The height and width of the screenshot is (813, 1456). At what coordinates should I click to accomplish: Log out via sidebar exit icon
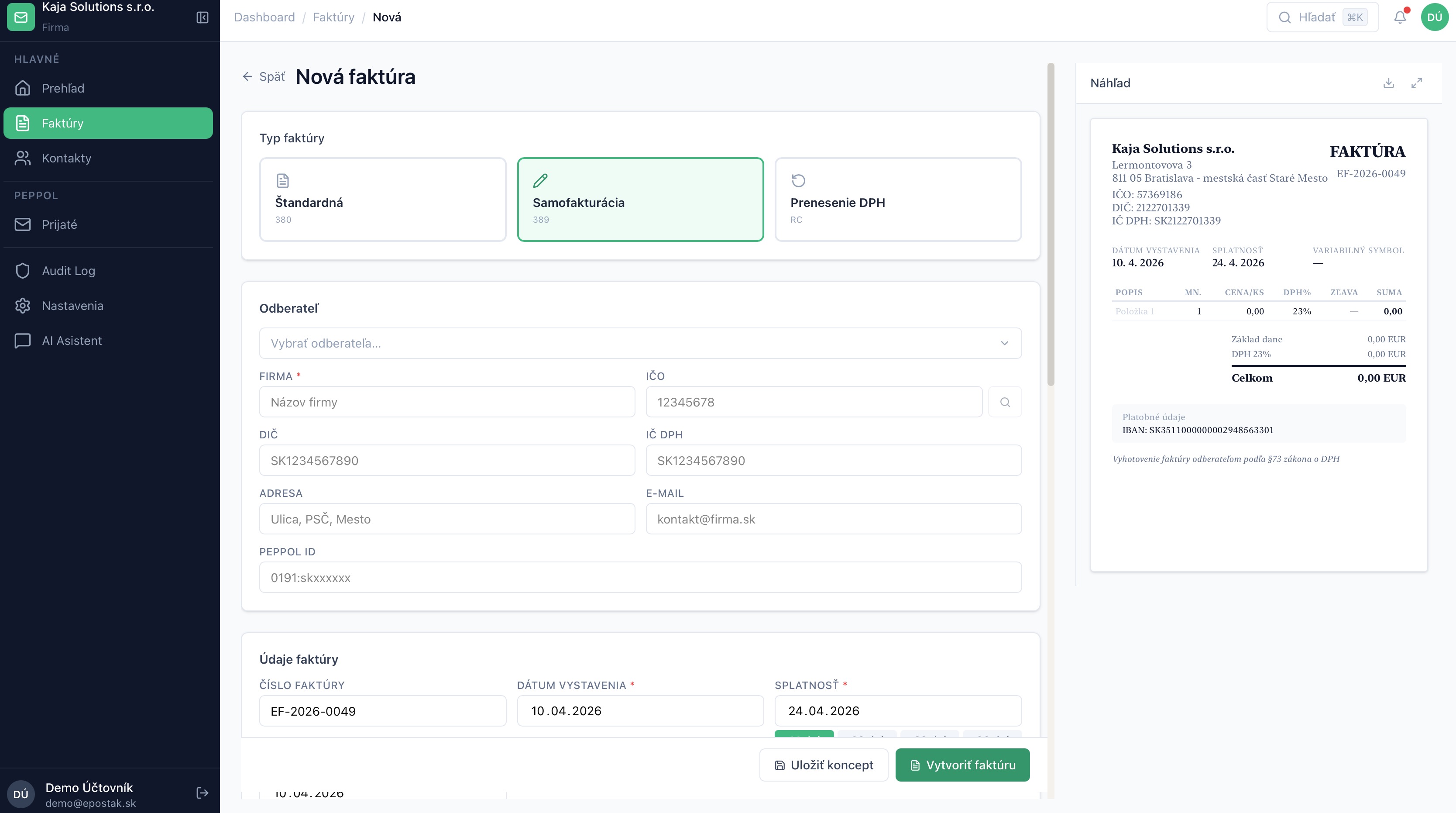pyautogui.click(x=203, y=792)
